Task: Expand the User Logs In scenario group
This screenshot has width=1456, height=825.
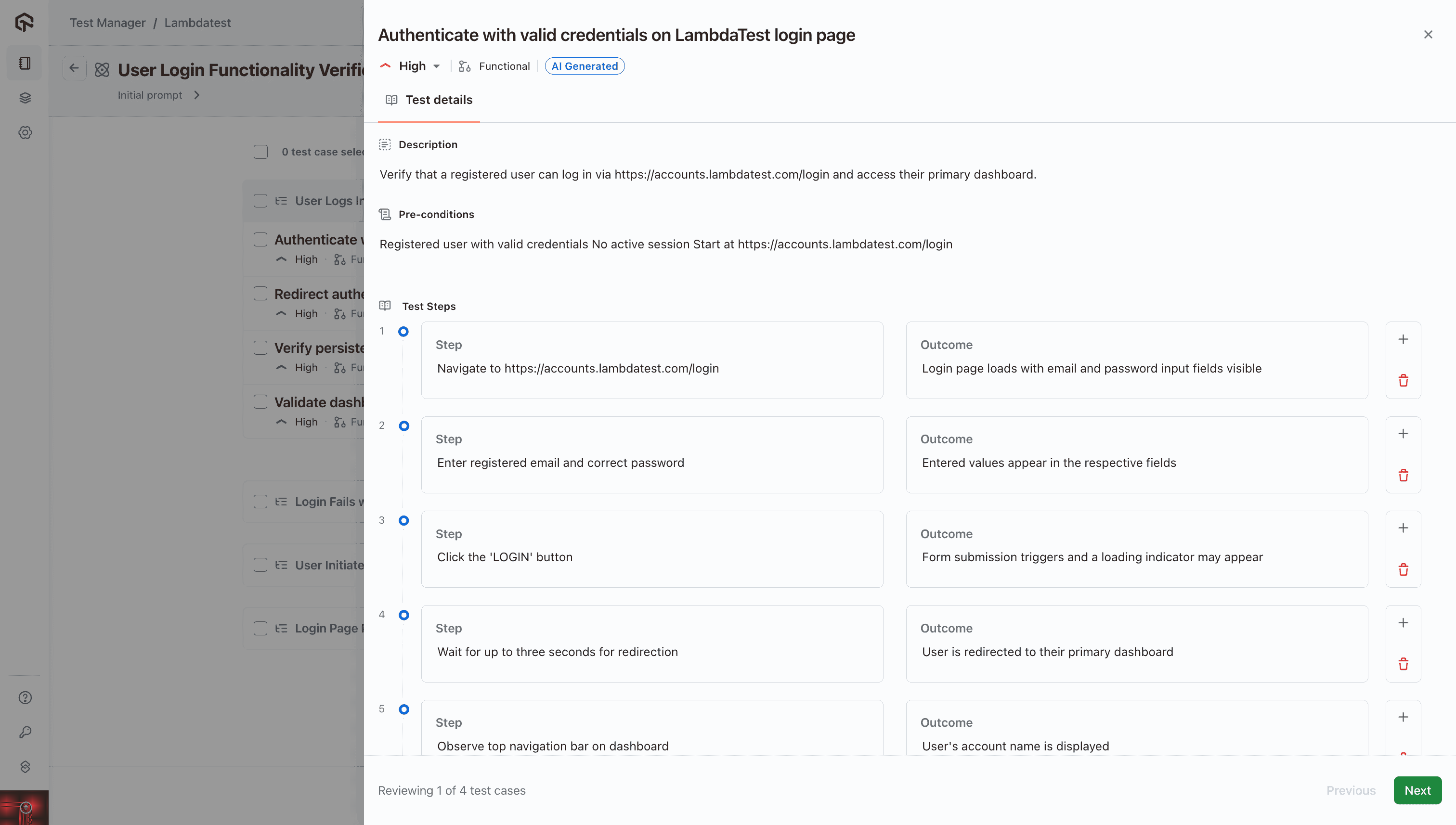Action: click(x=281, y=201)
